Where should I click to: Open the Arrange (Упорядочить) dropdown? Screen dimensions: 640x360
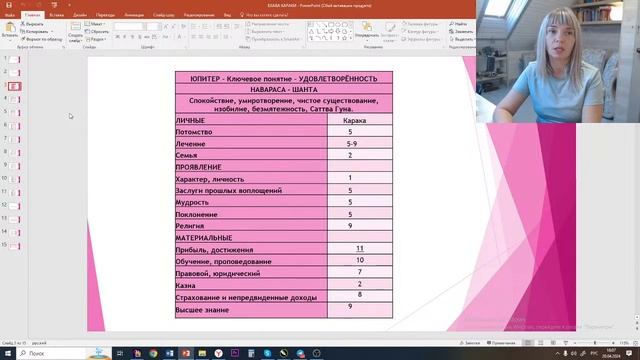367,31
